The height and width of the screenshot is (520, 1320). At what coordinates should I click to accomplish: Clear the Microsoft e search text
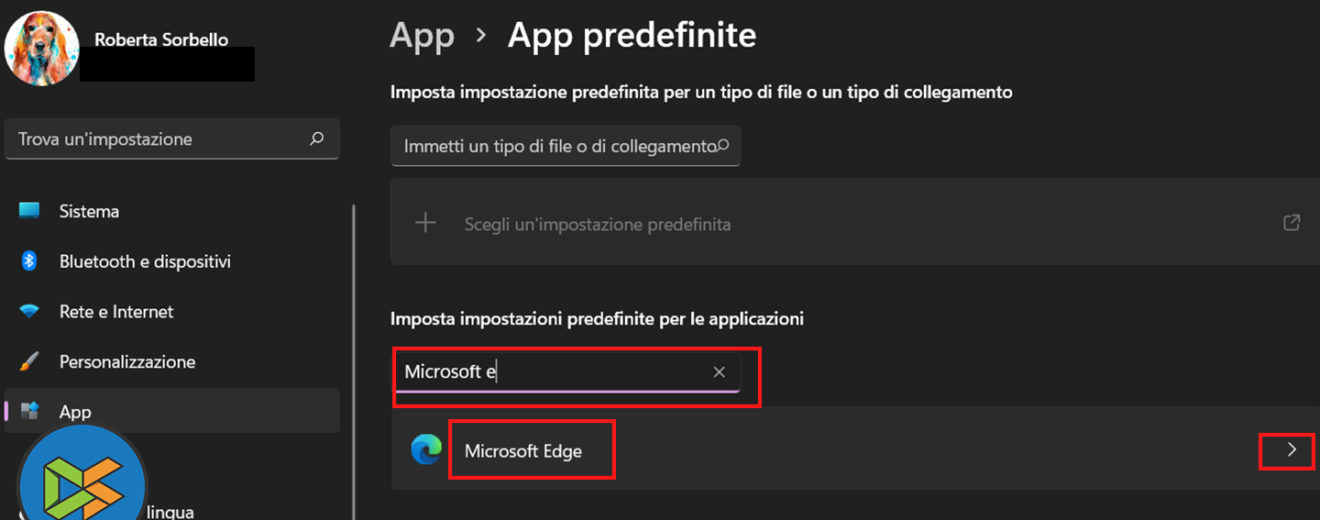pyautogui.click(x=719, y=372)
